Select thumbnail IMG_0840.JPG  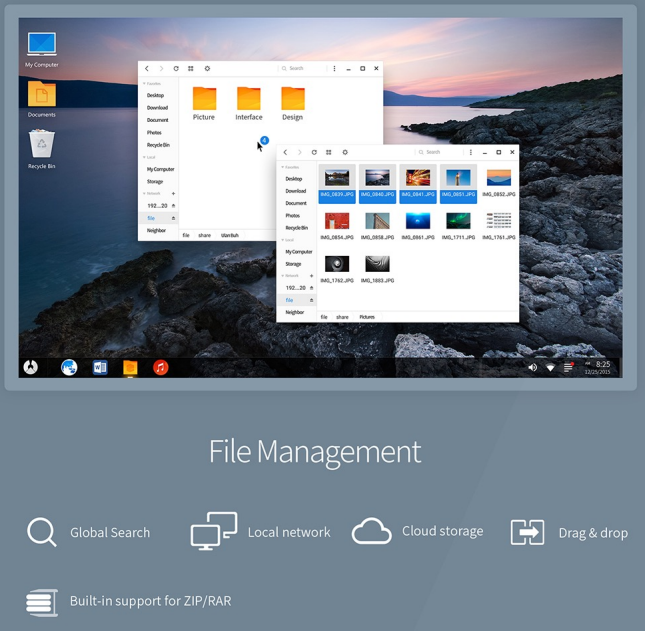click(377, 183)
